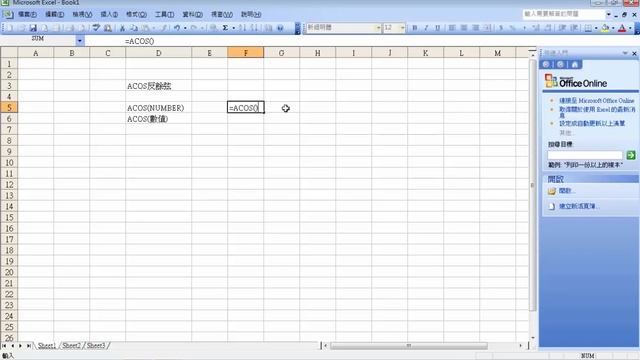Open the AutoSum function dropdown arrow

tap(233, 28)
